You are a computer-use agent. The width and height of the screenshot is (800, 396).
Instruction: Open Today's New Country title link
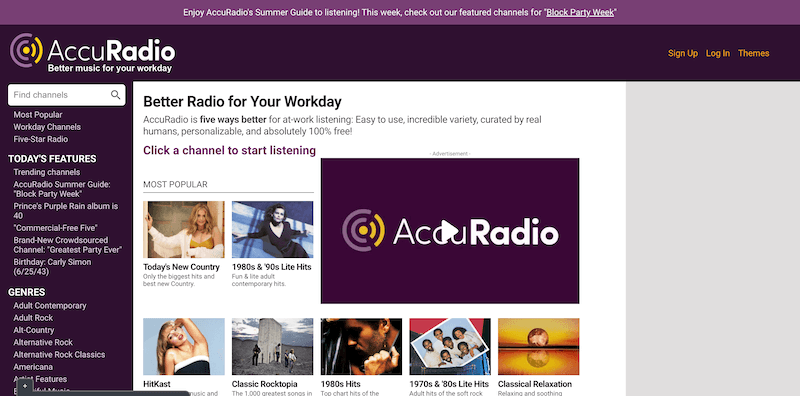coord(181,267)
